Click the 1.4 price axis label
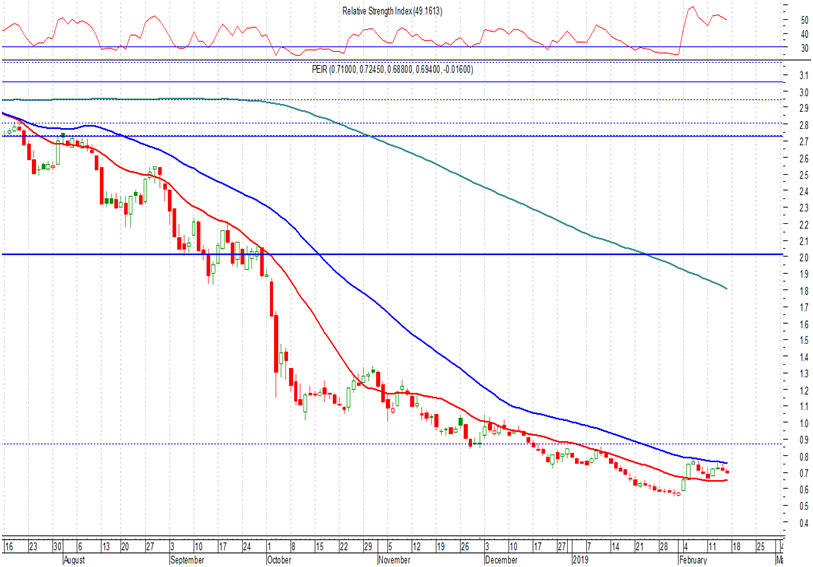The width and height of the screenshot is (813, 567). pos(804,357)
